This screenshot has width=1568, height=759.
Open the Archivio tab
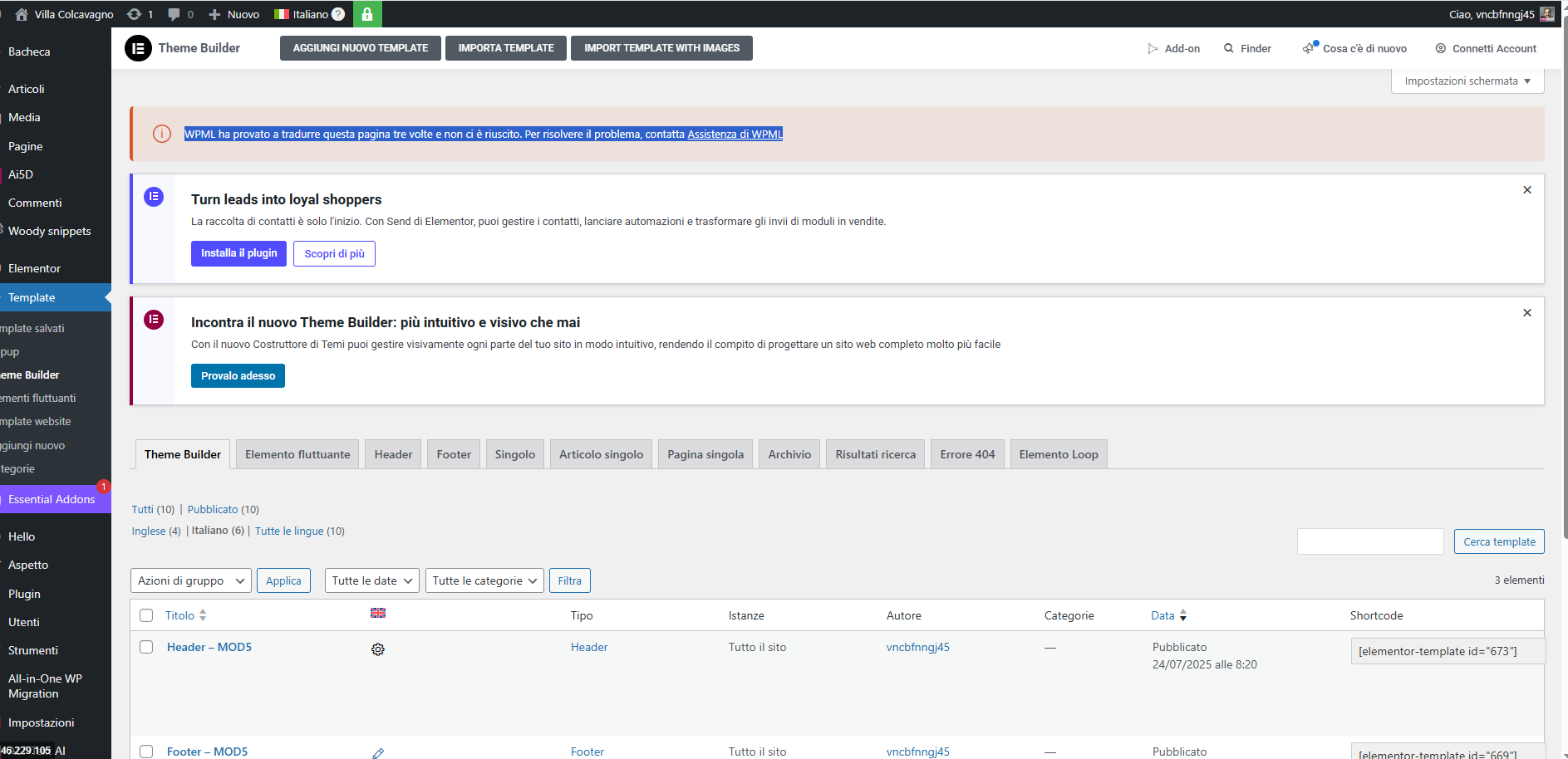789,454
